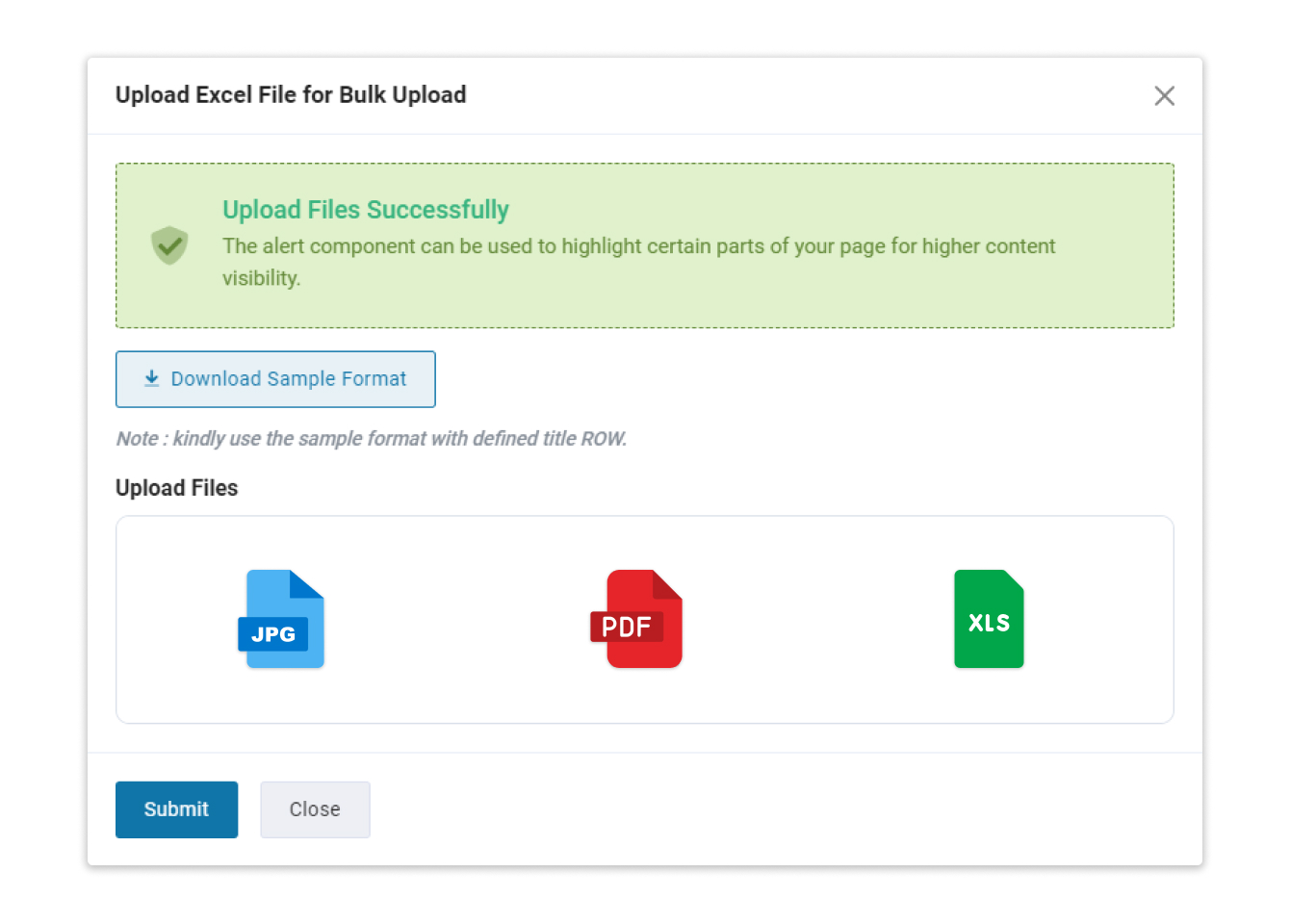Click the sample format note text
The height and width of the screenshot is (924, 1290).
pyautogui.click(x=372, y=438)
